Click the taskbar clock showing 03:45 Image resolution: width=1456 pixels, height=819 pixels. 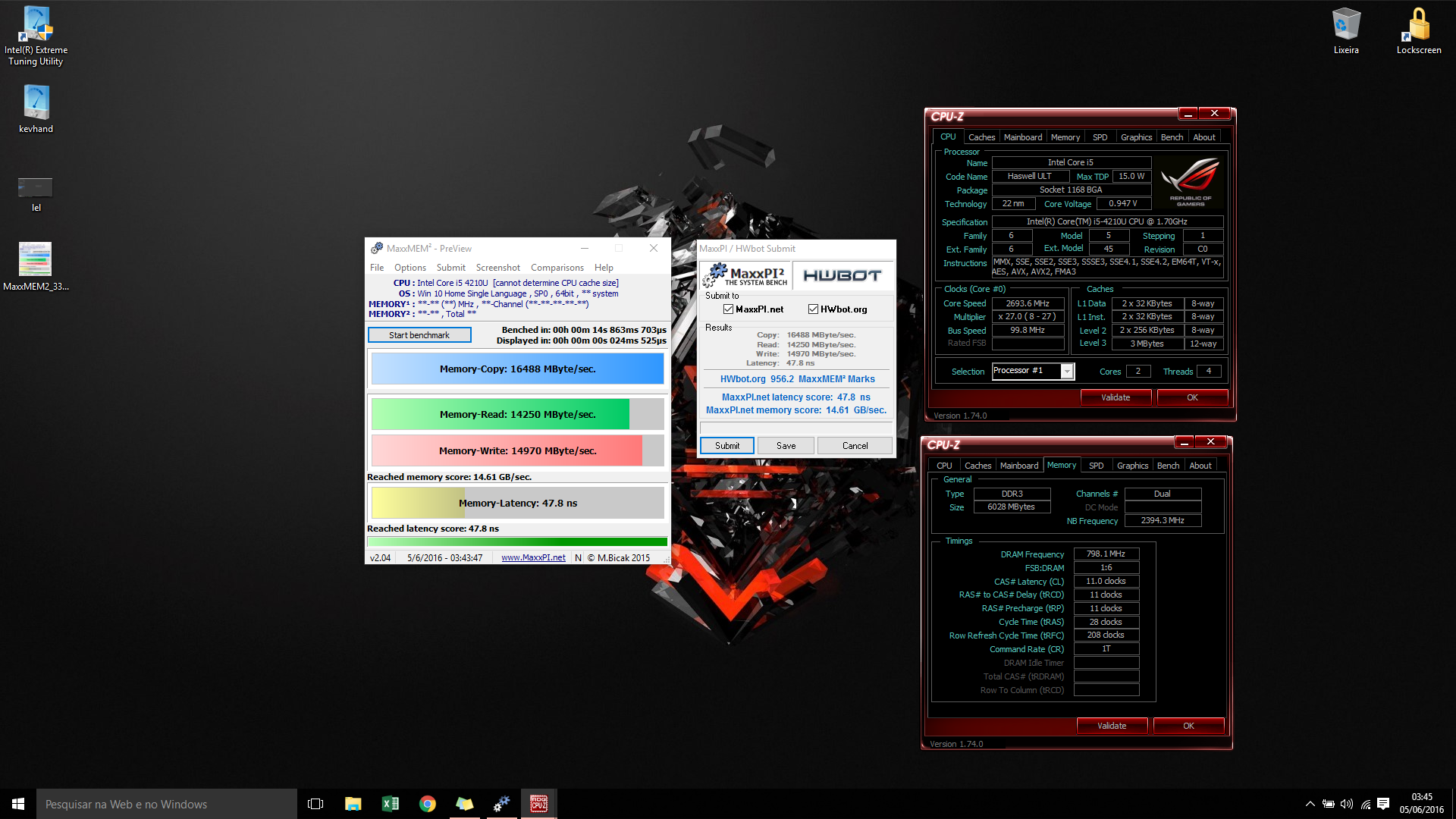click(x=1421, y=804)
